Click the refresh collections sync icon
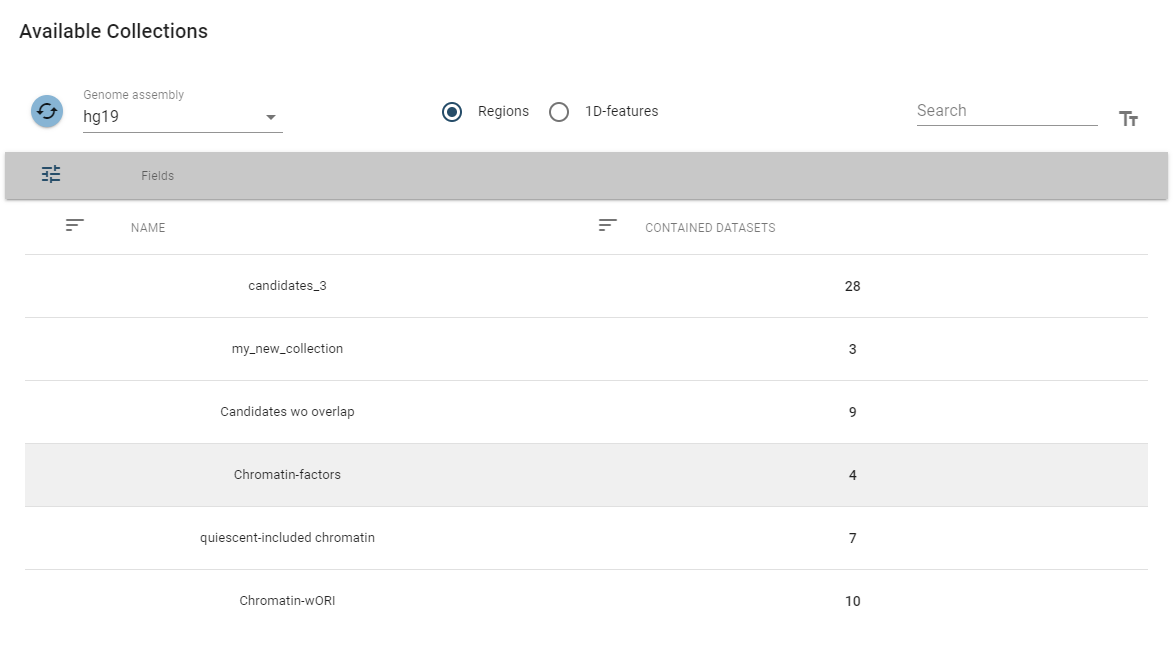The height and width of the screenshot is (672, 1174). click(x=47, y=111)
